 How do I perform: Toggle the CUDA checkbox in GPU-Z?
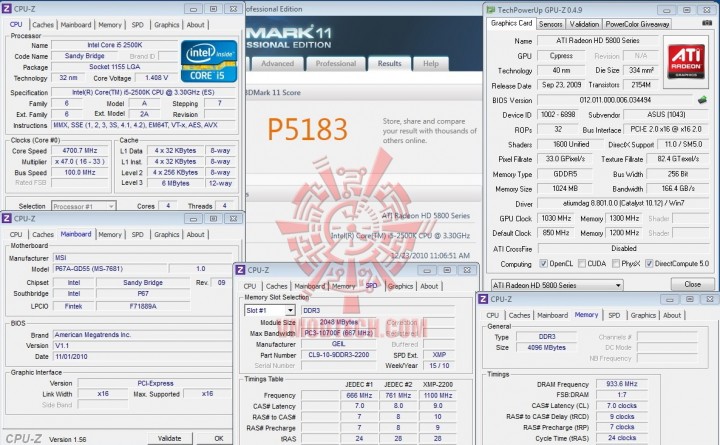[582, 264]
